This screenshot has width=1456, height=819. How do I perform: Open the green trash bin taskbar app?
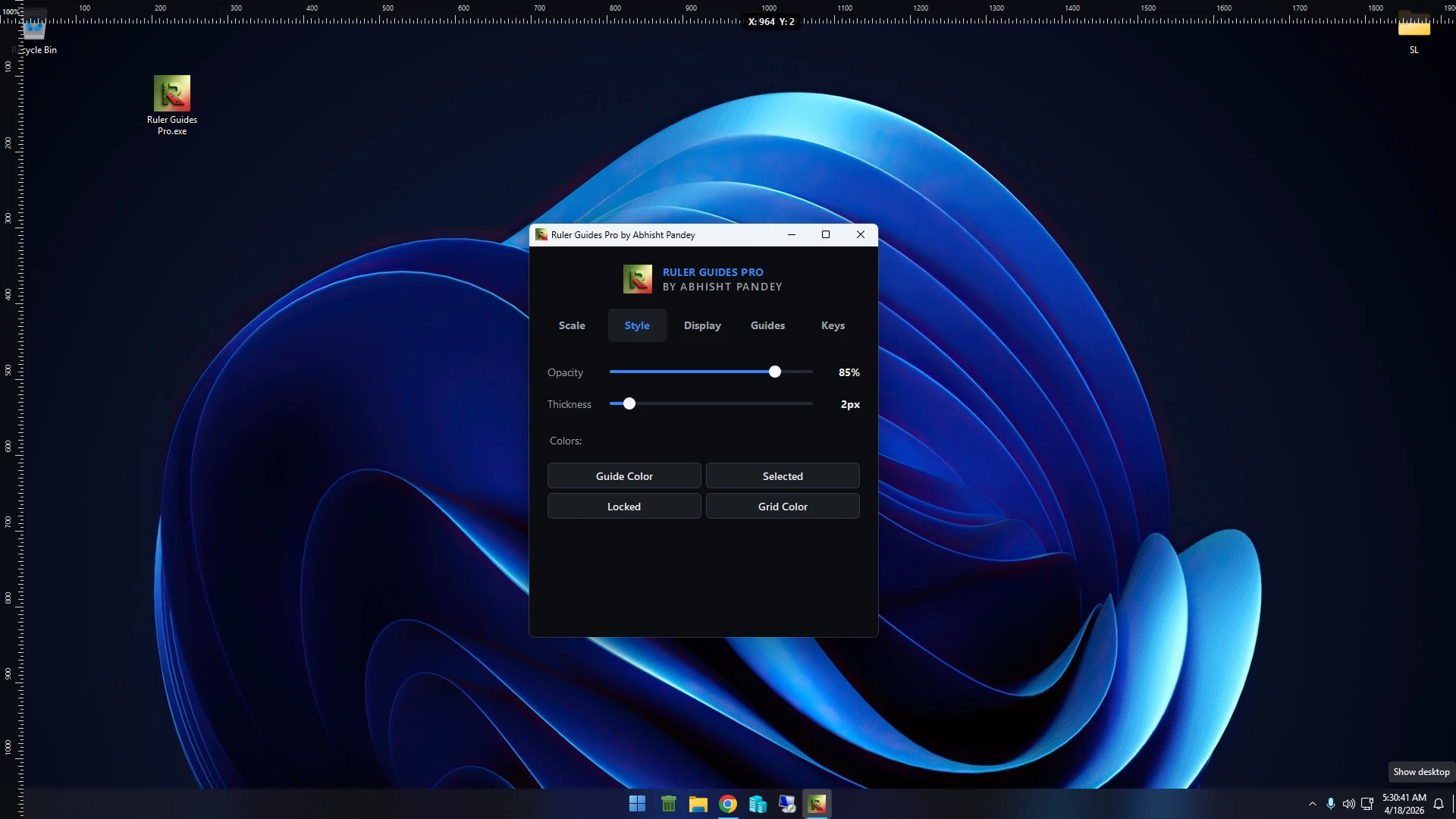pos(668,804)
